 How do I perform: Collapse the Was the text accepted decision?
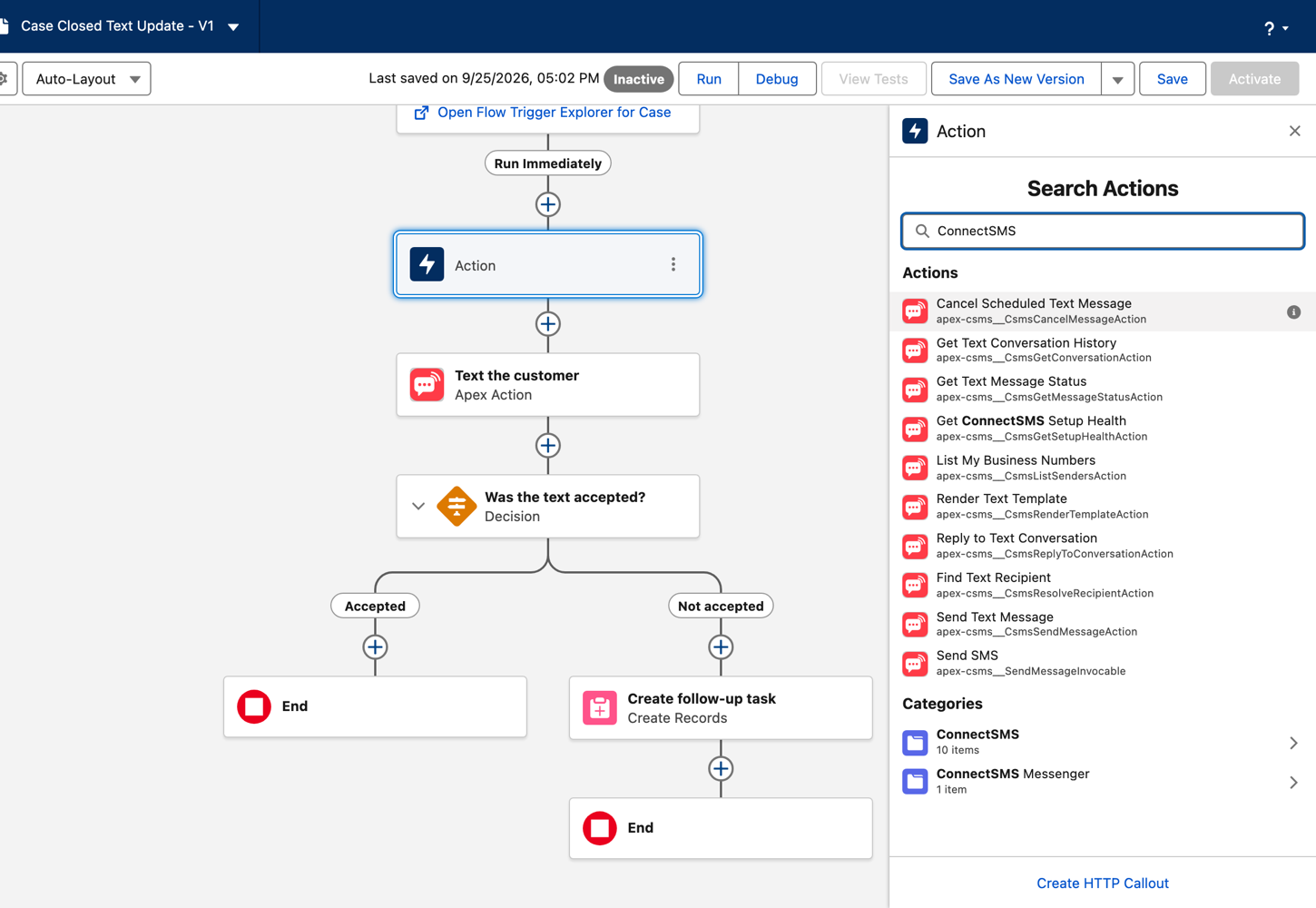pos(418,507)
